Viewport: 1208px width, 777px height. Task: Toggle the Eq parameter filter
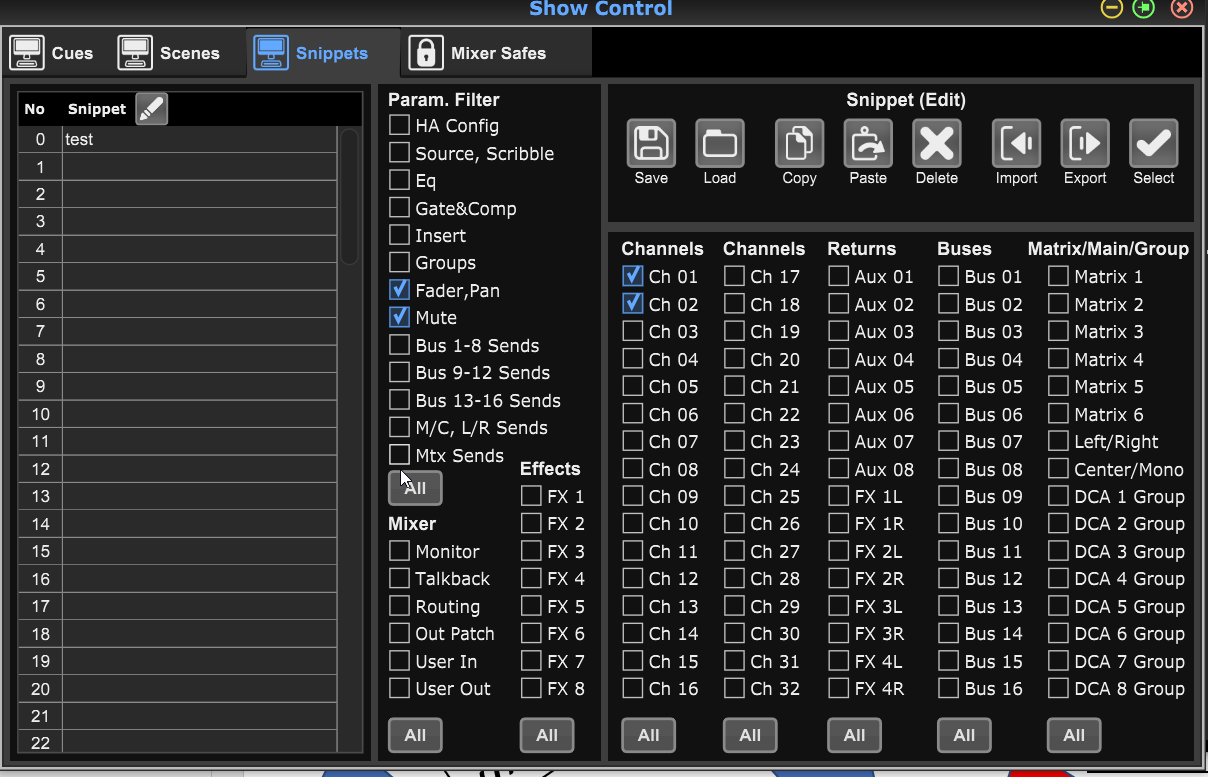tap(399, 180)
